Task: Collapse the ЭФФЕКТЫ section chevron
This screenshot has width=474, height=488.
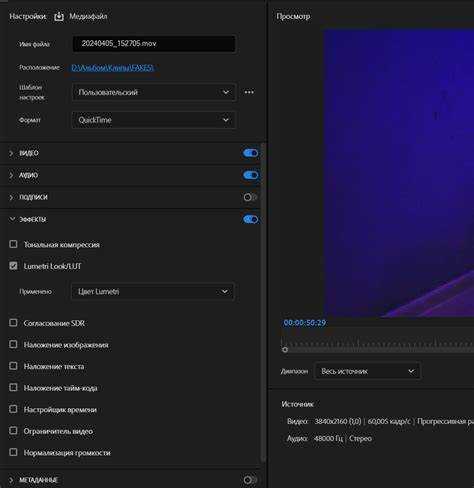Action: pos(12,219)
